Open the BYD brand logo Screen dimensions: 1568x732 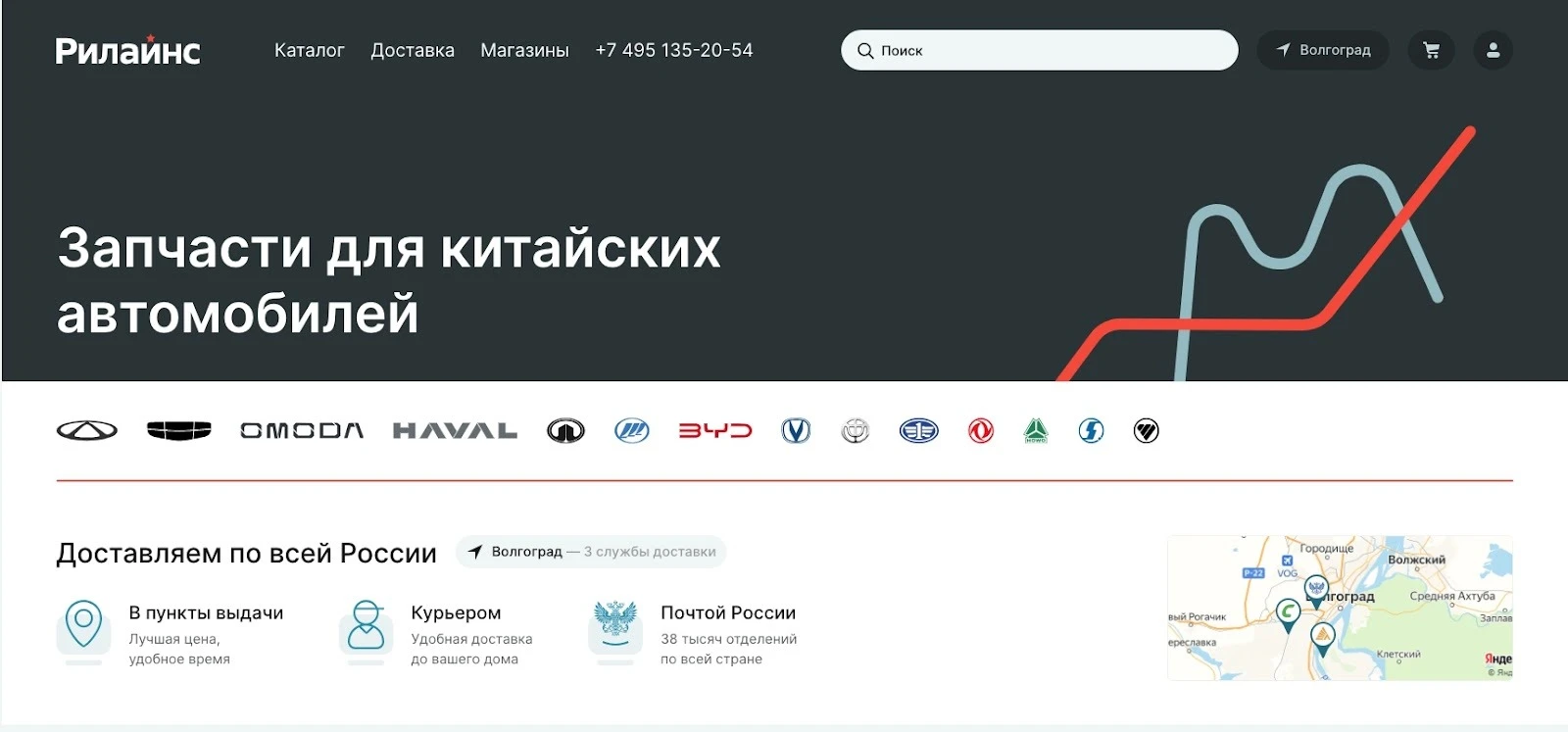715,430
